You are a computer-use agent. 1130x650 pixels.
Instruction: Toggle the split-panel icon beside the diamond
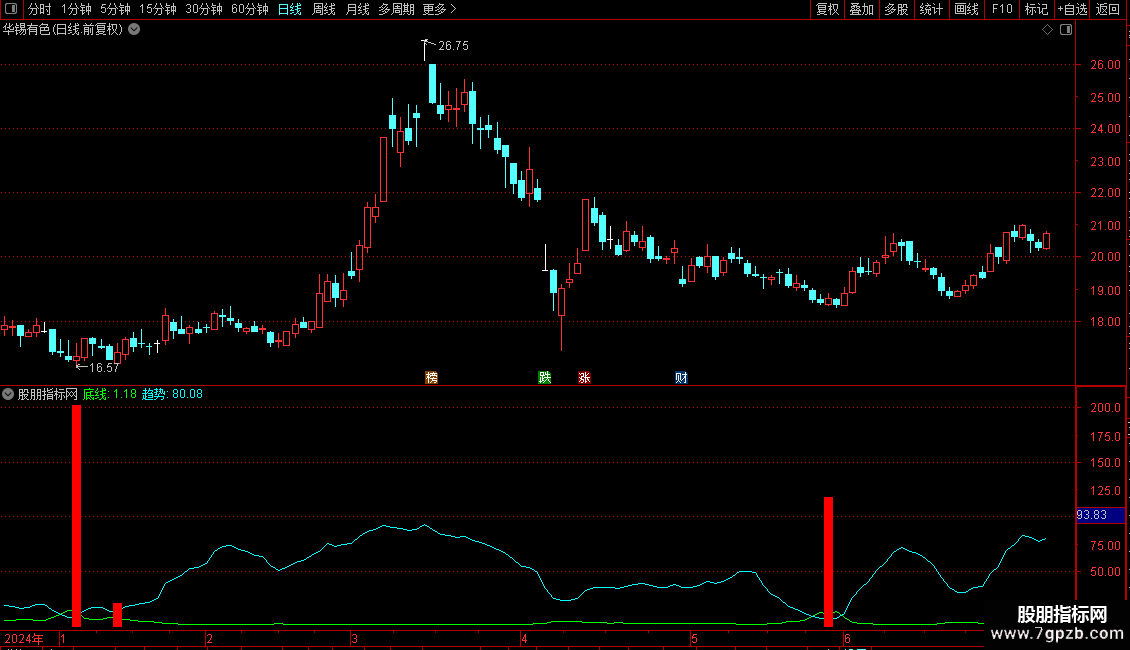click(1066, 30)
